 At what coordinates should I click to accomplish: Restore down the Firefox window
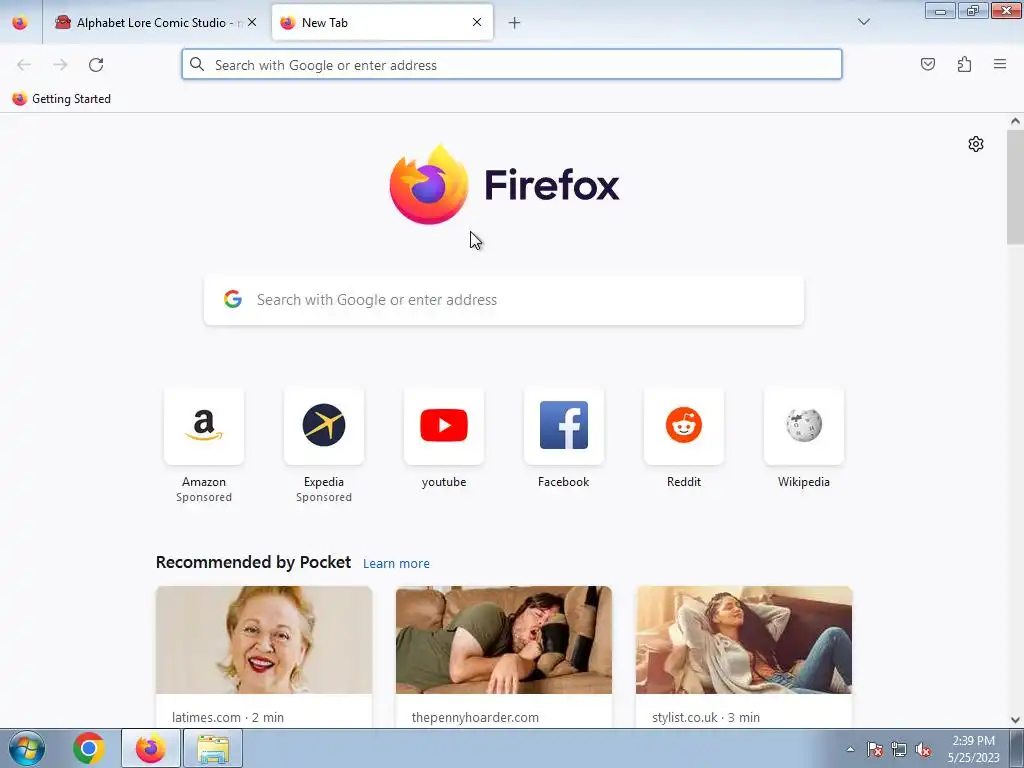(x=973, y=10)
